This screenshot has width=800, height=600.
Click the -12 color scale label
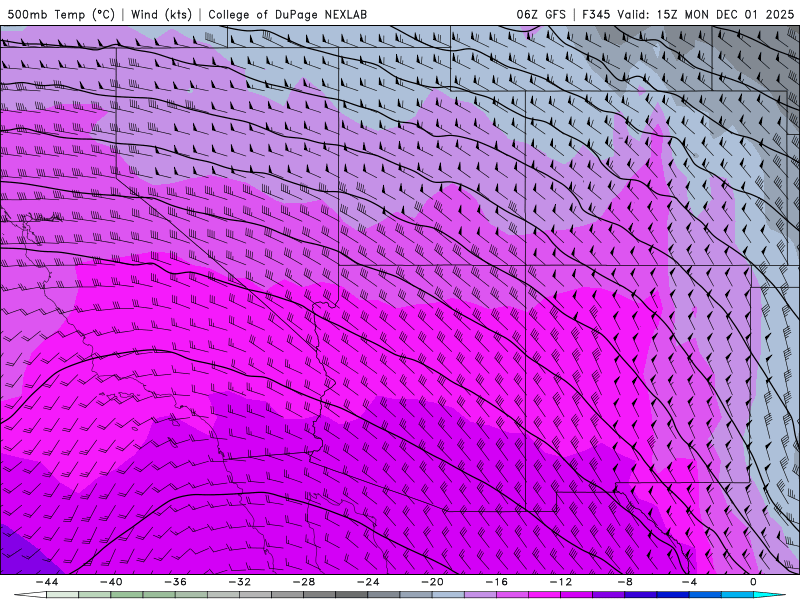pyautogui.click(x=561, y=582)
